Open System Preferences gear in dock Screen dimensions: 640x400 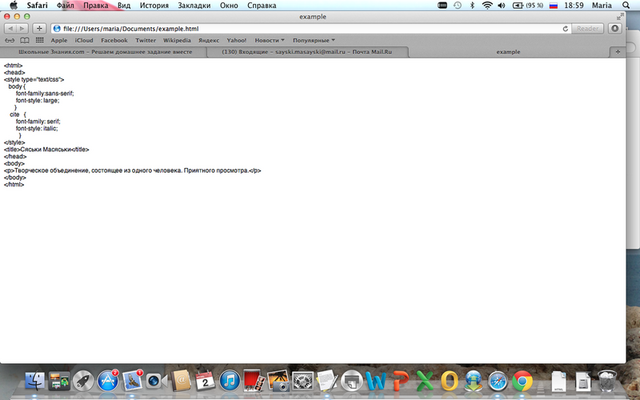[302, 381]
